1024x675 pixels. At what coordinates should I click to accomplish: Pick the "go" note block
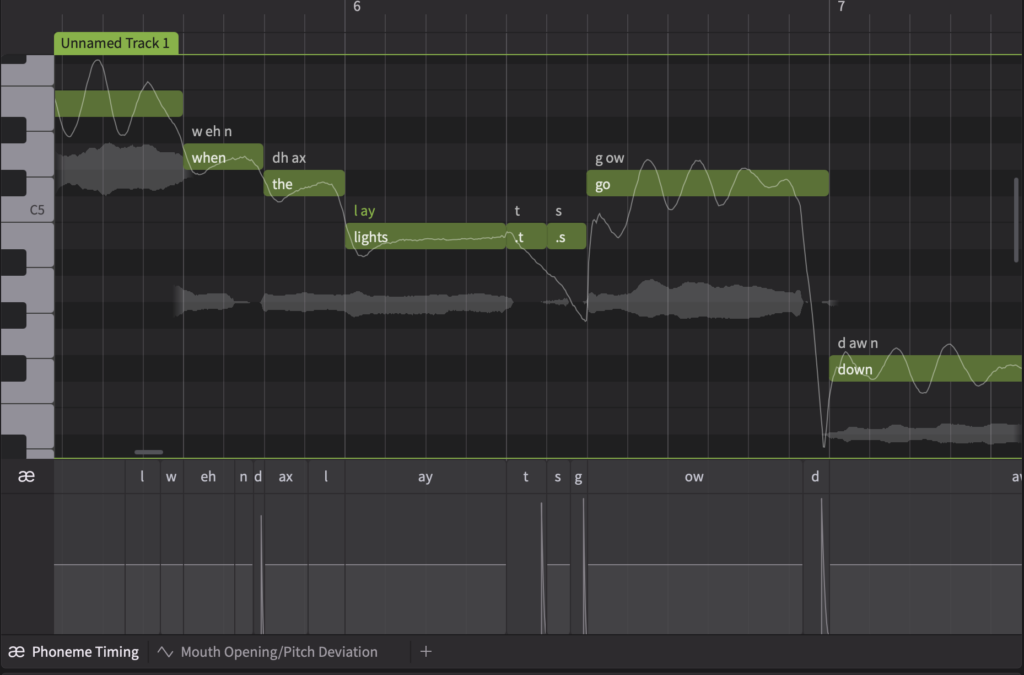click(x=707, y=184)
